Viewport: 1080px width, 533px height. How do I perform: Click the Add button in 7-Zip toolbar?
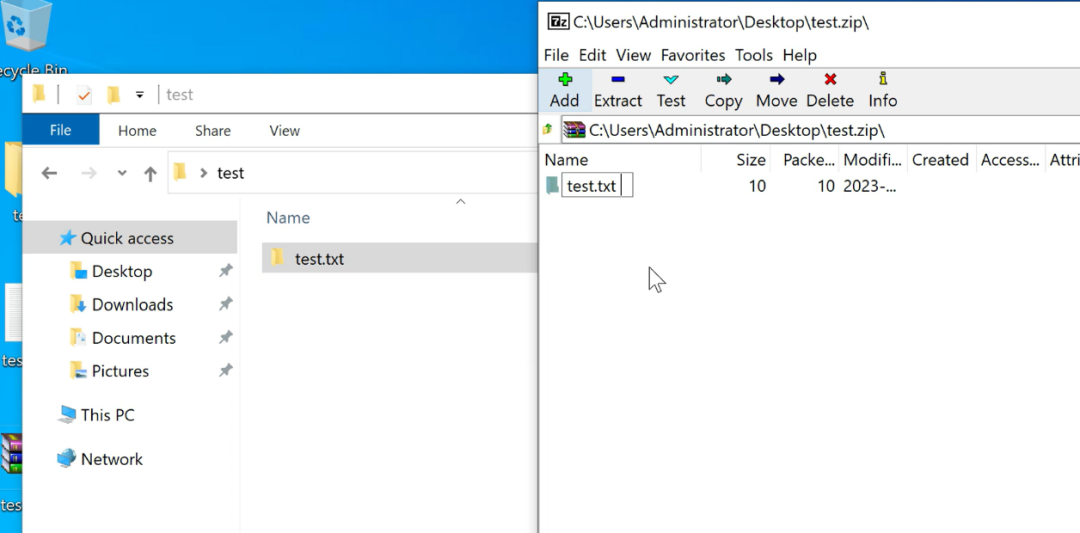coord(564,90)
